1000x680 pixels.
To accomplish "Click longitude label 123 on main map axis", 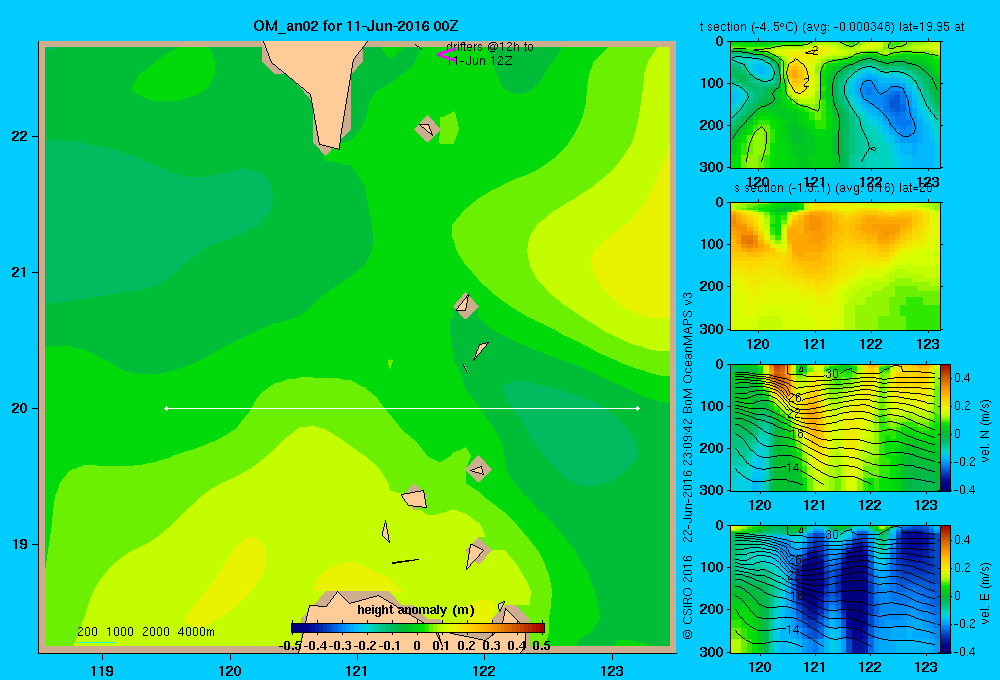I will 612,670.
